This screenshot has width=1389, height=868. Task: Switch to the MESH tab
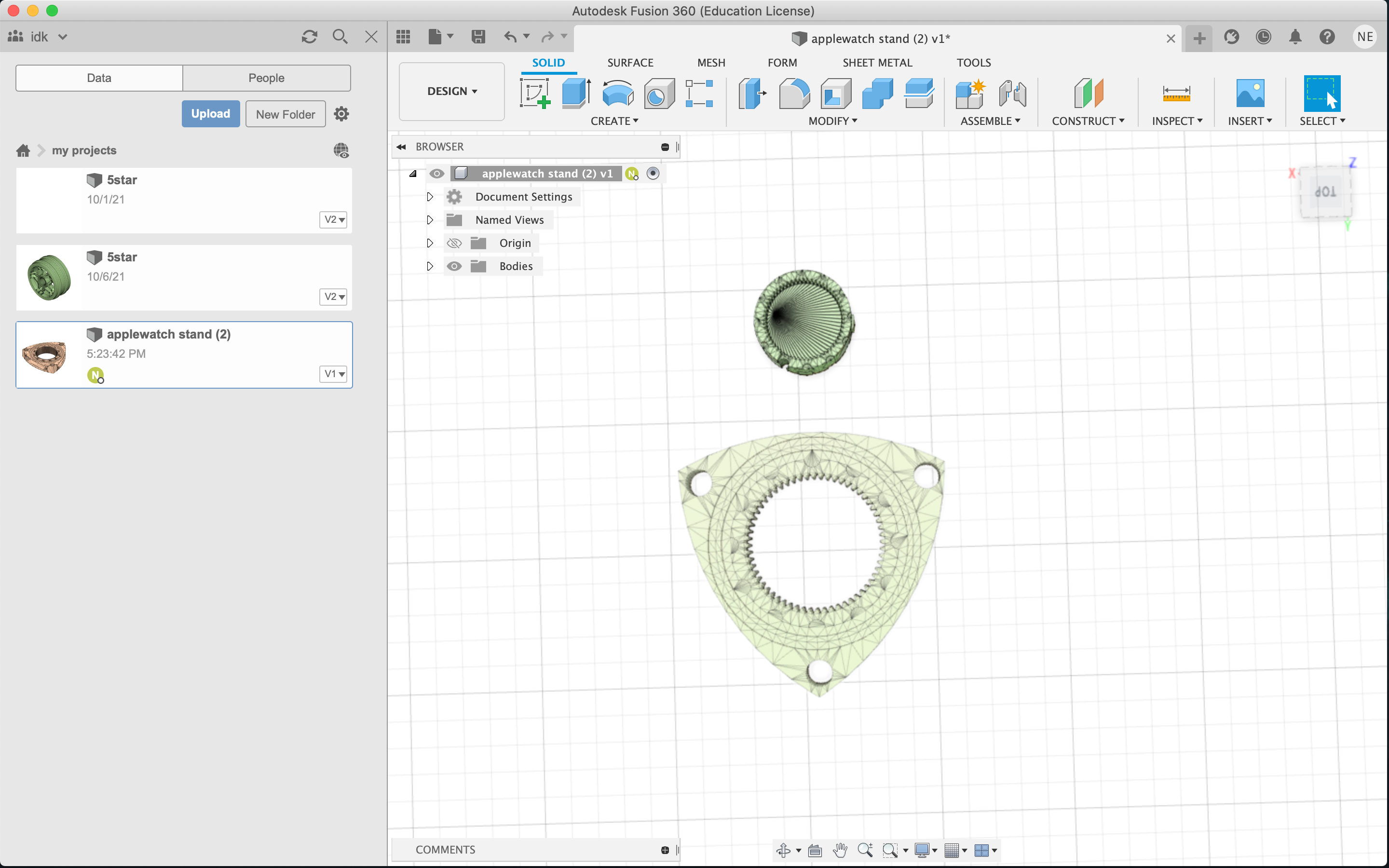coord(711,63)
